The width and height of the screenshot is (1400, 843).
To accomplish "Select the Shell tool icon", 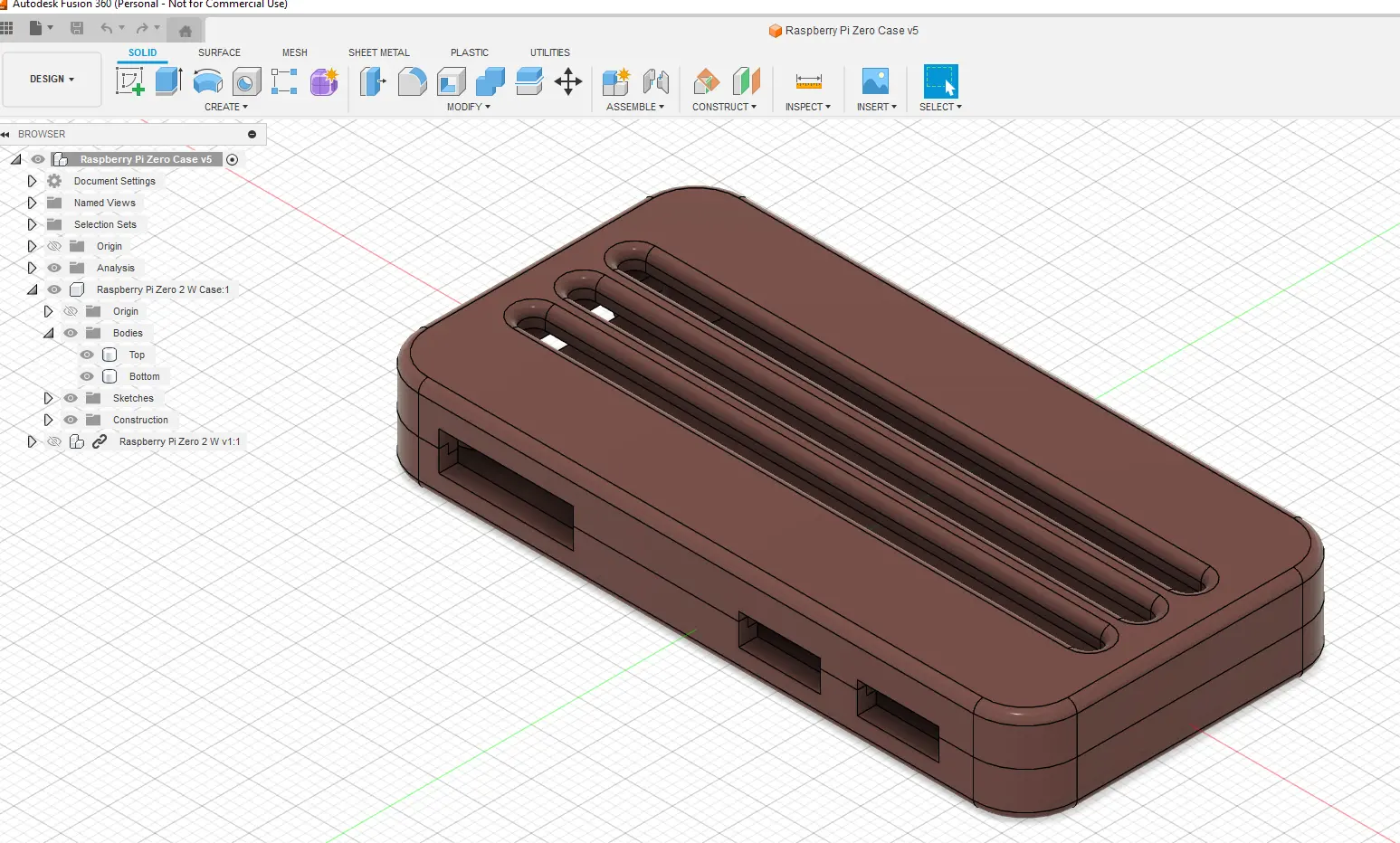I will [x=451, y=81].
